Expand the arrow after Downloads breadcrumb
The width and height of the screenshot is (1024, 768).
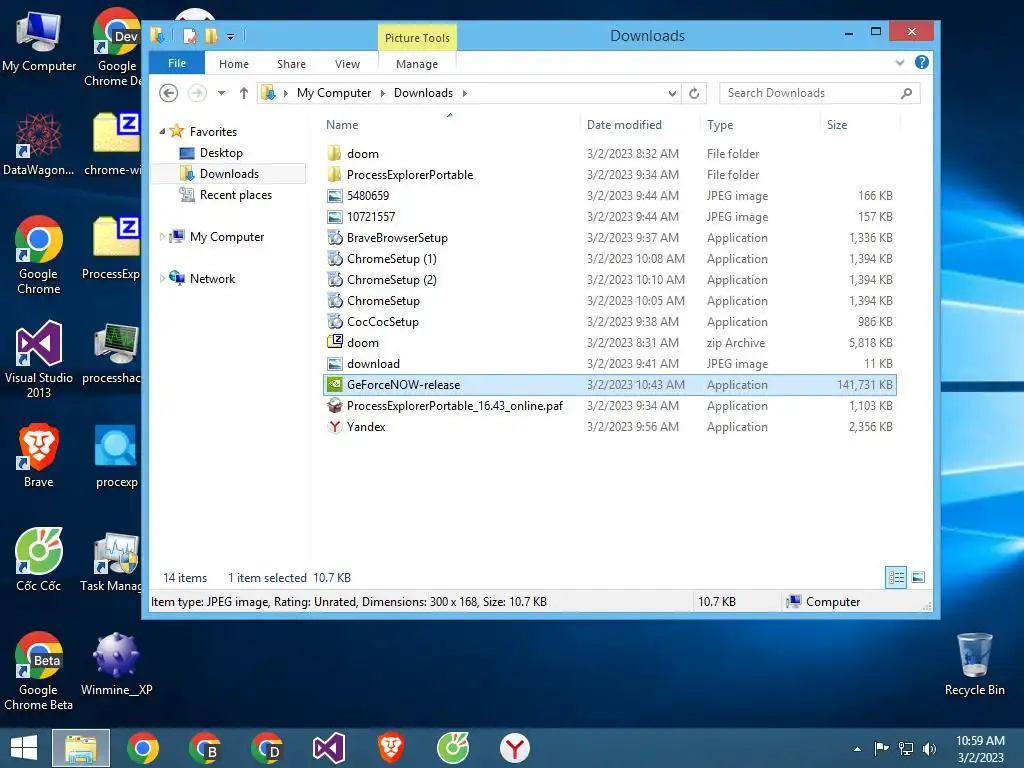[x=465, y=93]
